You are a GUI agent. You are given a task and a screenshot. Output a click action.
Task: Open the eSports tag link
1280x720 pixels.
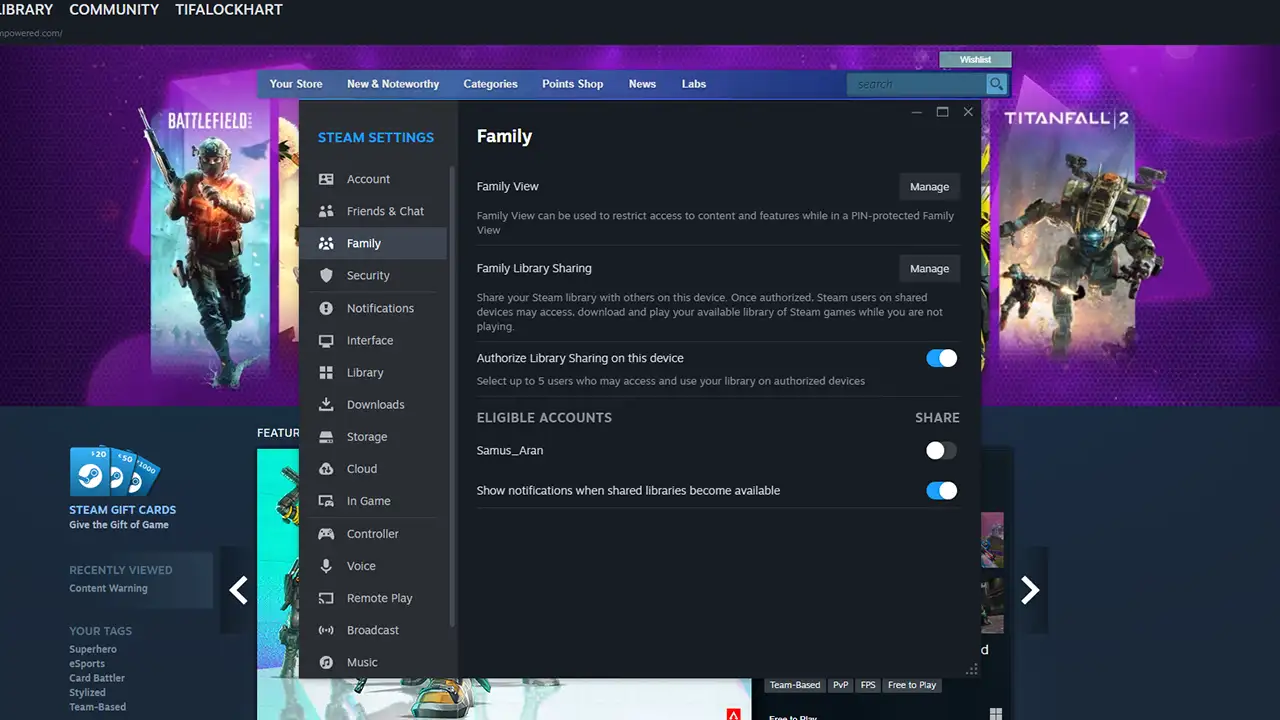click(87, 663)
